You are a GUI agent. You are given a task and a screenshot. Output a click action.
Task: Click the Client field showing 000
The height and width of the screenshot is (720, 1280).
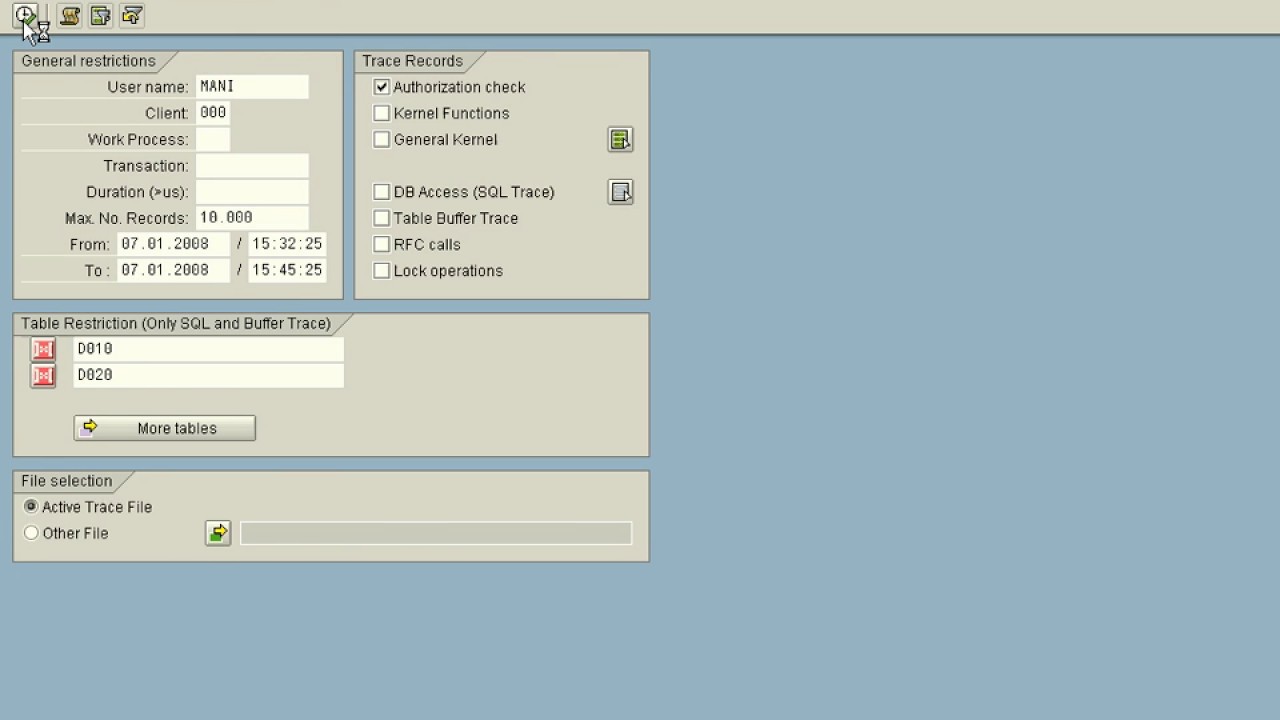coord(213,113)
